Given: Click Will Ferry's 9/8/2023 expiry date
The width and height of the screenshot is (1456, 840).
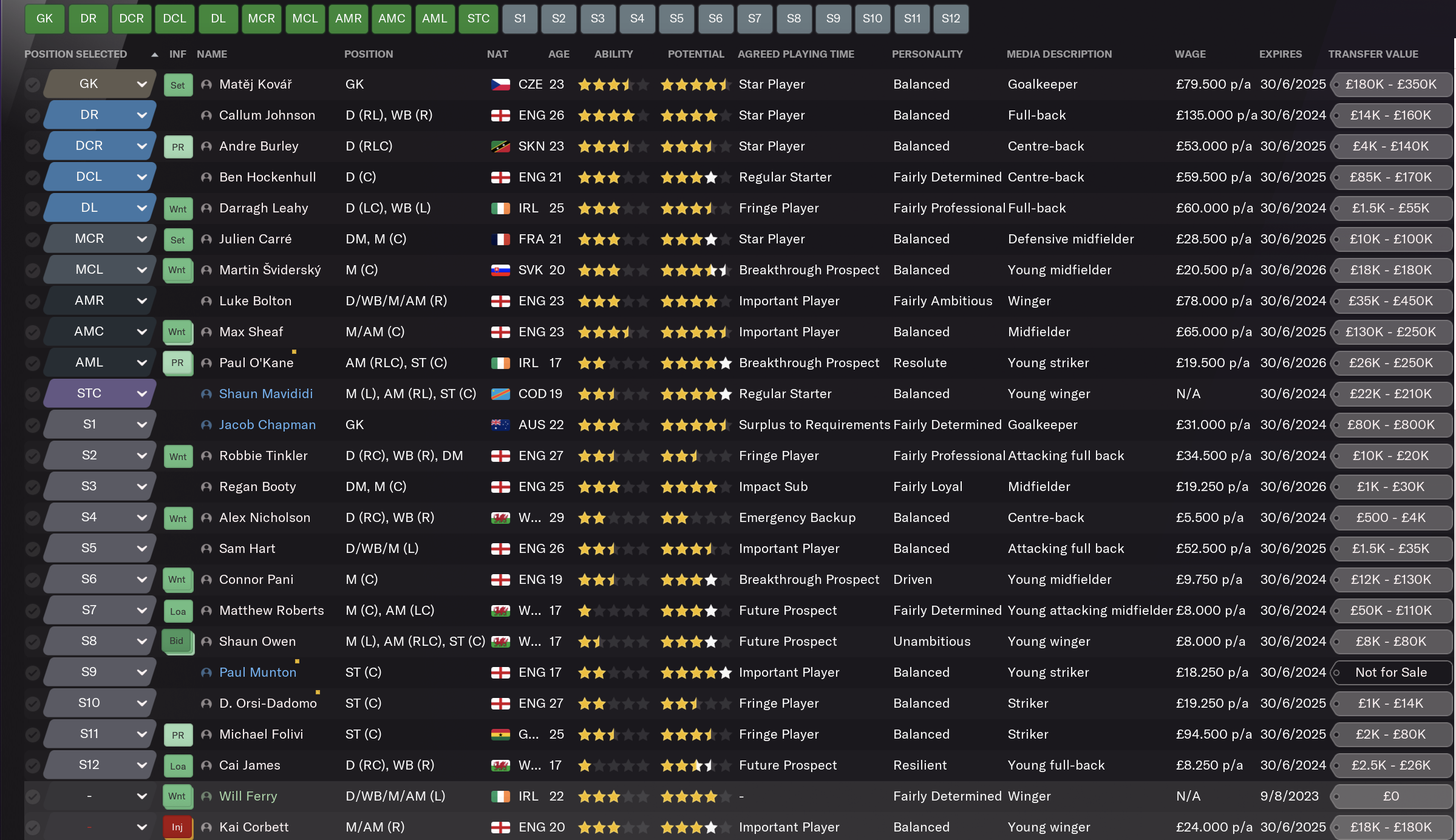Looking at the screenshot, I should (x=1290, y=796).
